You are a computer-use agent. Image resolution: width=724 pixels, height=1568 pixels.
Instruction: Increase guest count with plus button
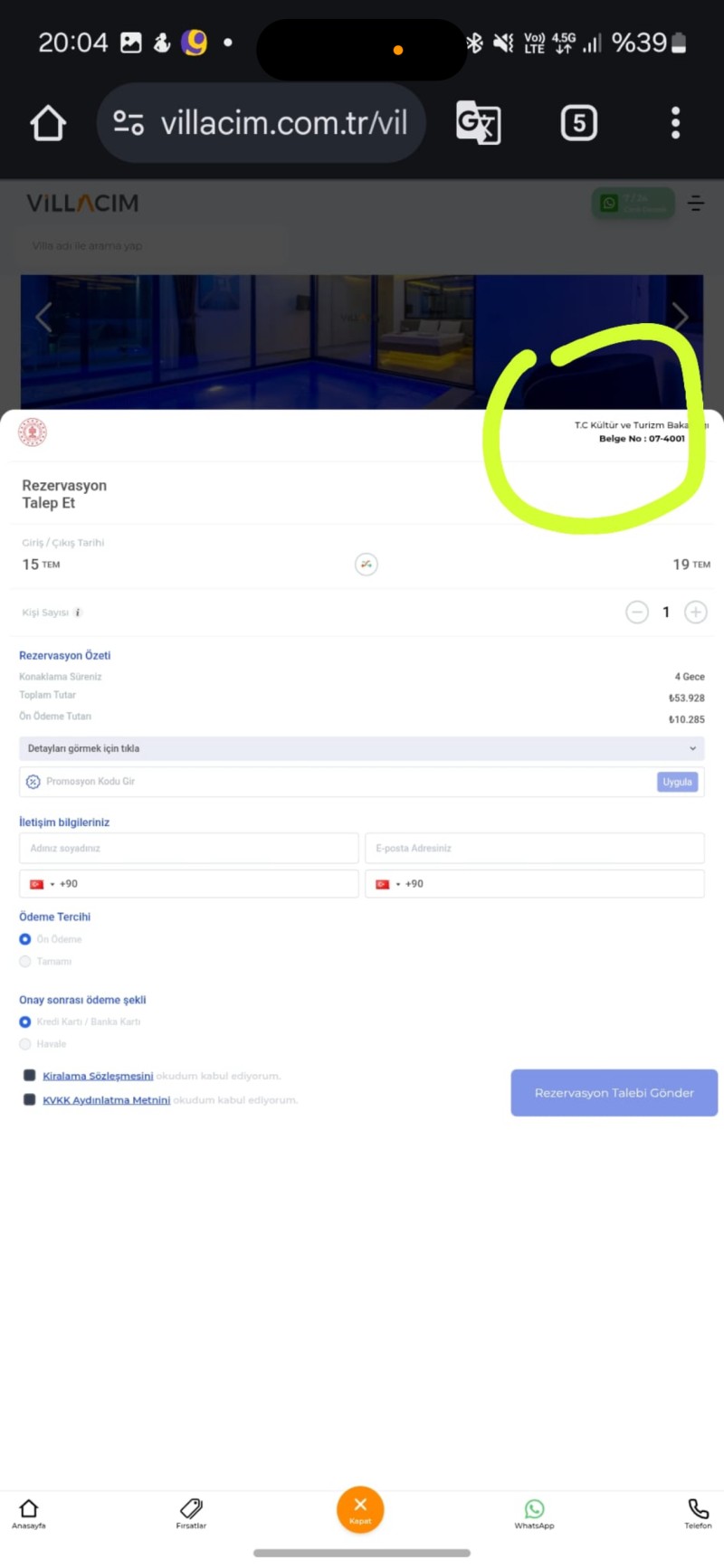tap(695, 613)
